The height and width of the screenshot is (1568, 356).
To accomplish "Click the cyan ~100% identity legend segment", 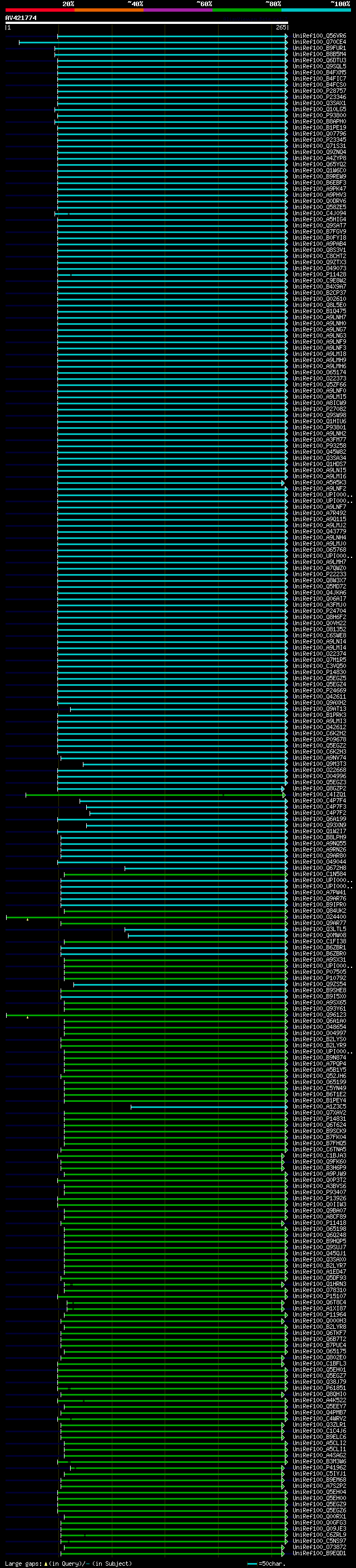I will [316, 10].
